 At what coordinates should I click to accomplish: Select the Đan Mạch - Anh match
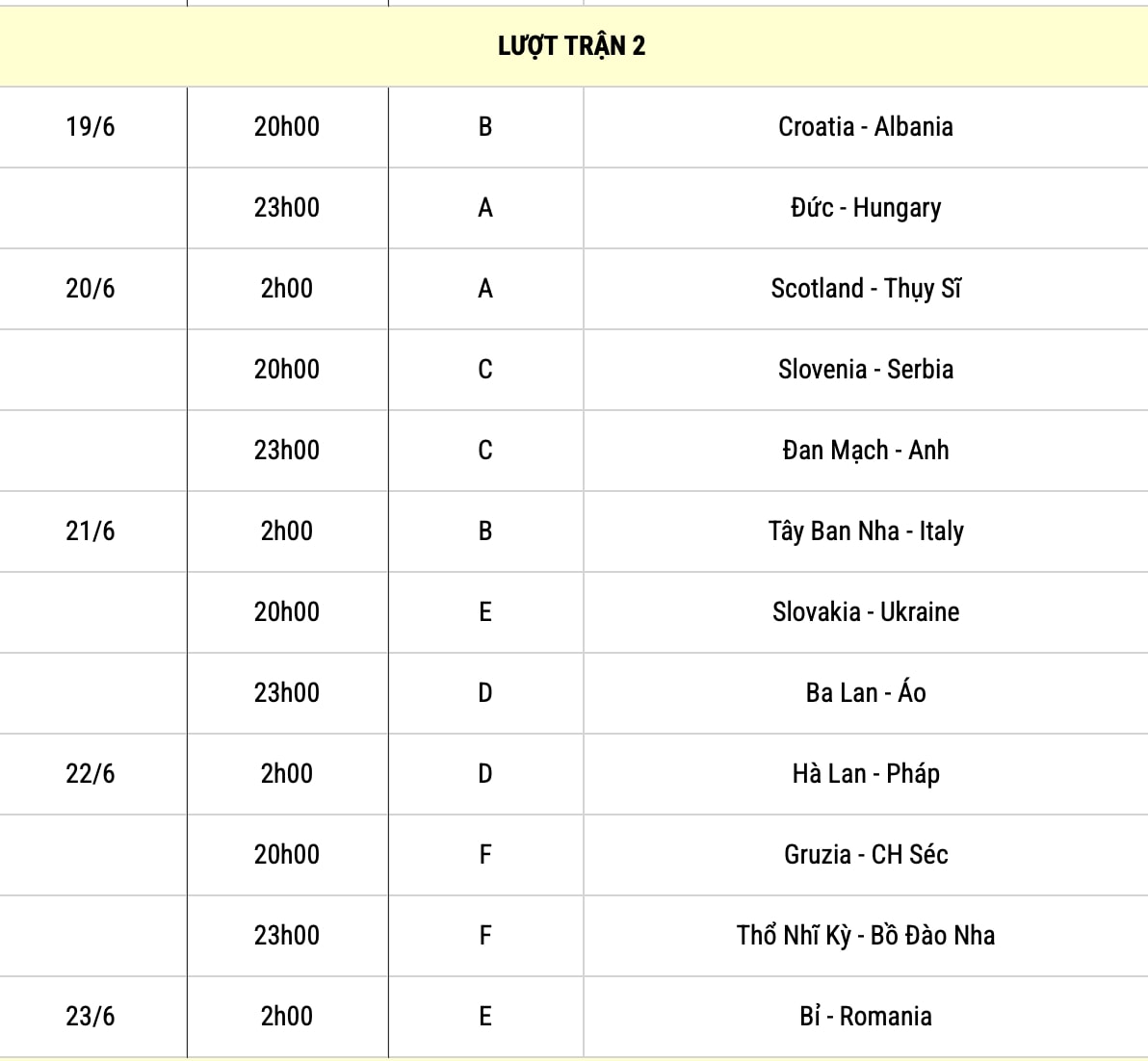866,451
